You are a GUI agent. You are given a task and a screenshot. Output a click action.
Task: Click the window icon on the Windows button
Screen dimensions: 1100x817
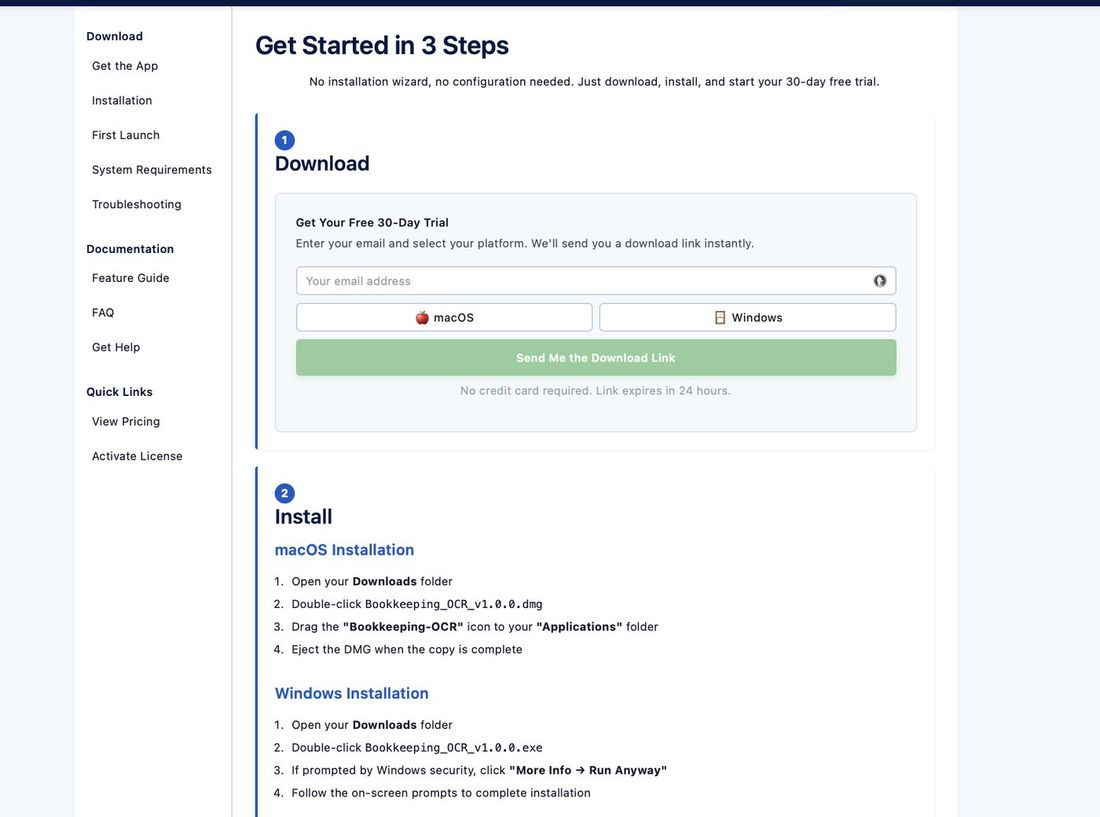(x=719, y=316)
